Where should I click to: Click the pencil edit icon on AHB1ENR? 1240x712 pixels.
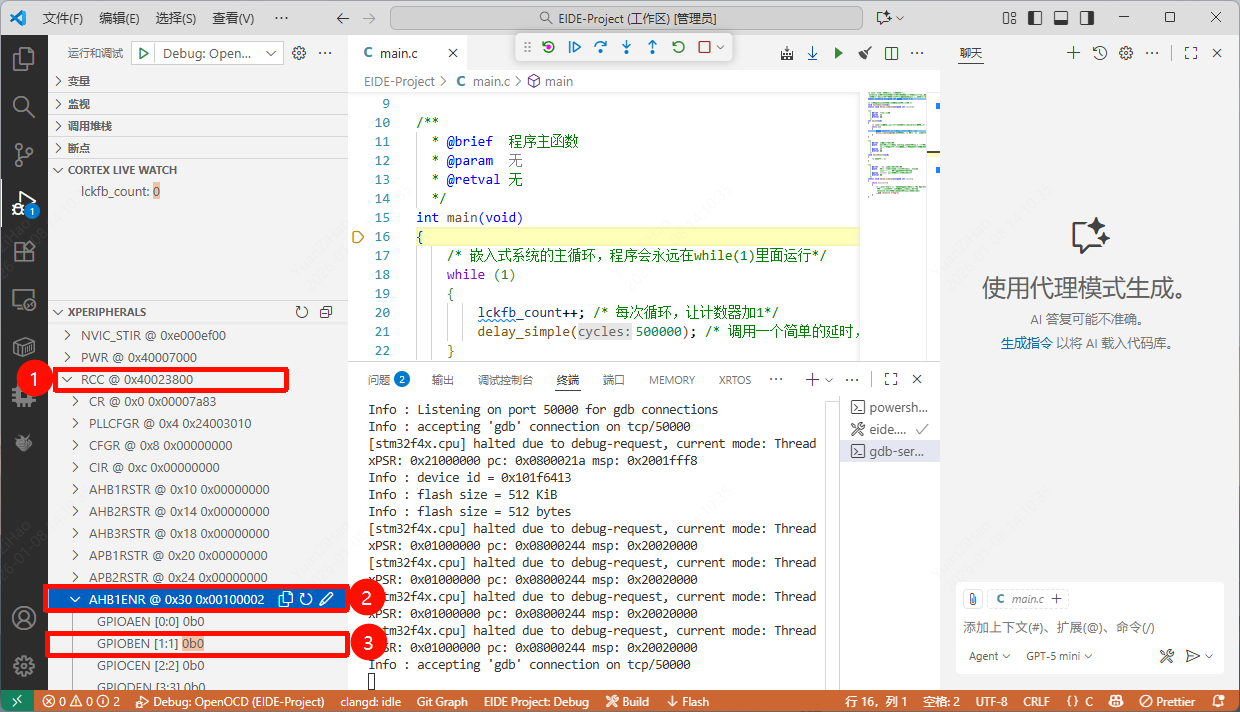(326, 599)
